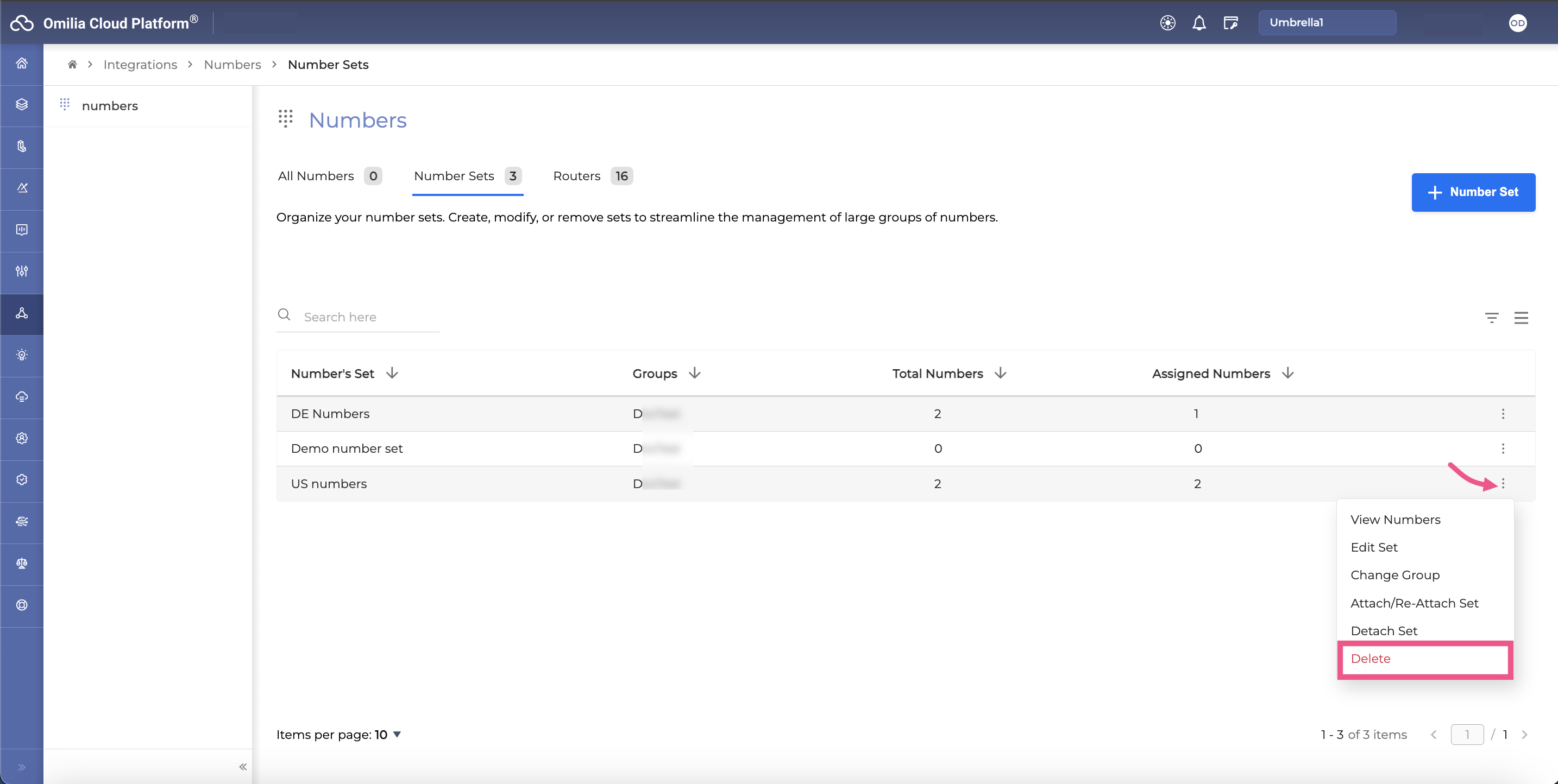The height and width of the screenshot is (784, 1558).
Task: Open the three-dot menu for DE Numbers
Action: (x=1503, y=414)
